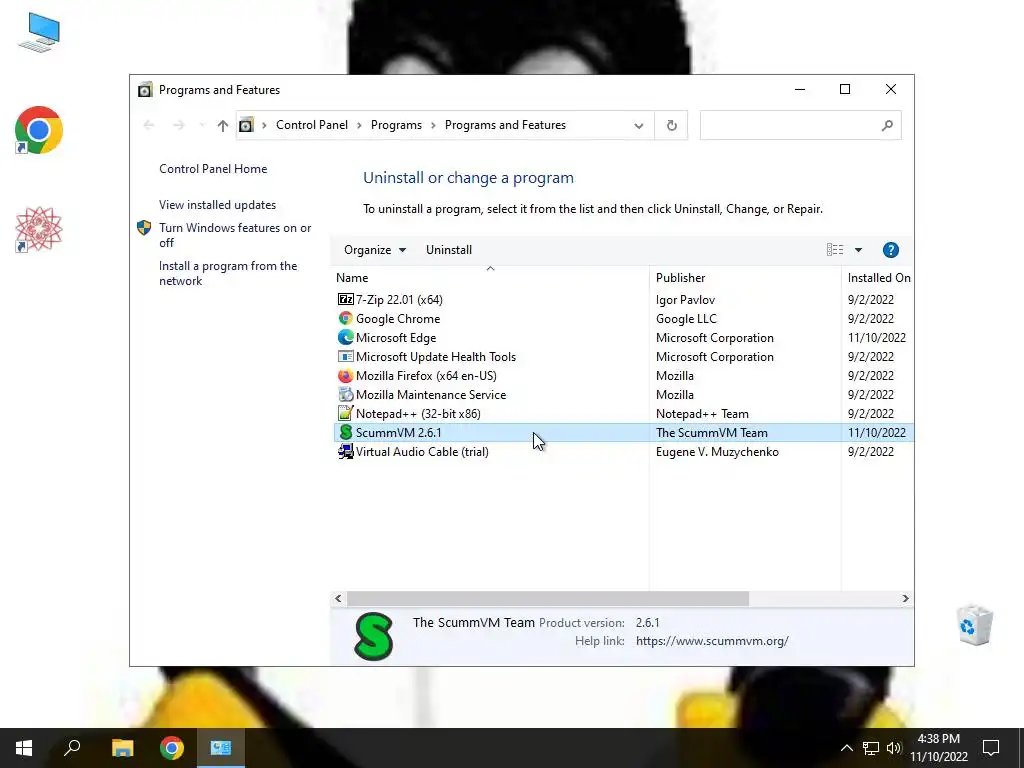Viewport: 1024px width, 768px height.
Task: Click the taskbar clock showing 4:38 PM
Action: (938, 748)
